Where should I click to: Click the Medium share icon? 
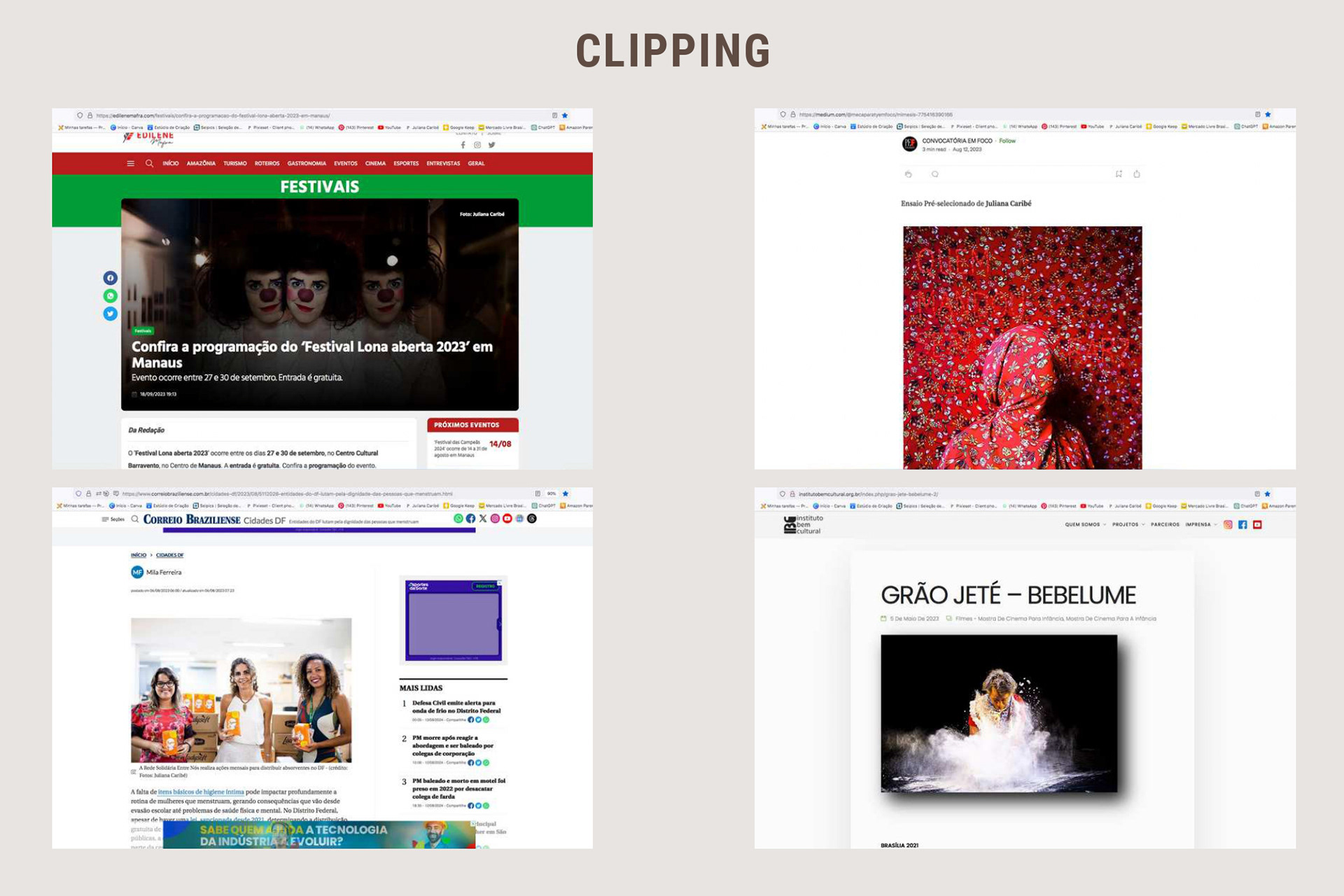[1137, 174]
